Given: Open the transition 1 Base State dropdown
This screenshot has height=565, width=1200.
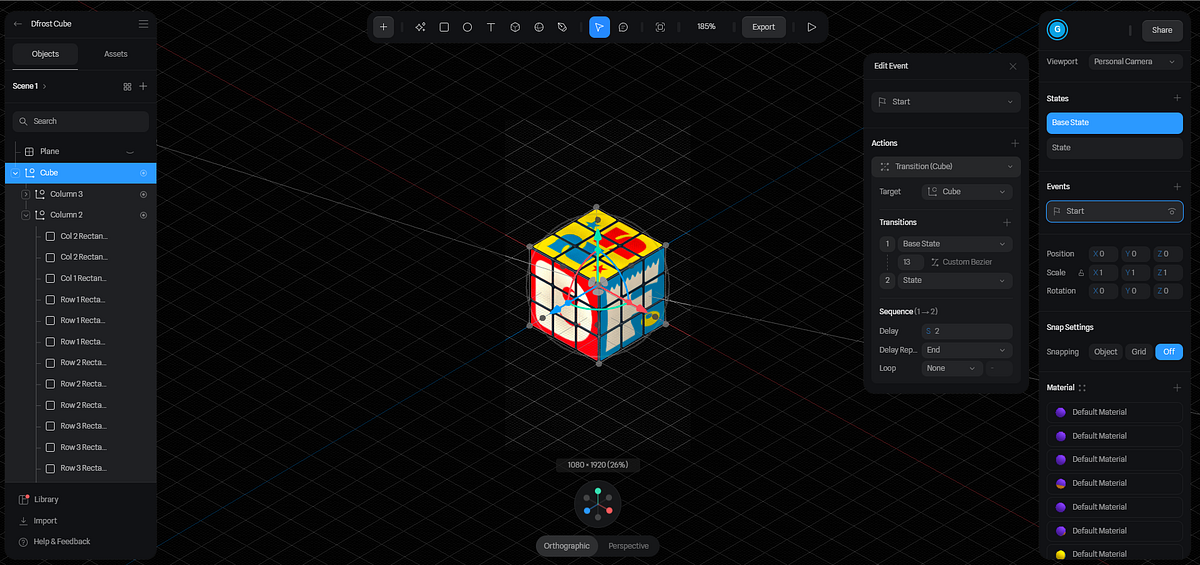Looking at the screenshot, I should coord(955,244).
